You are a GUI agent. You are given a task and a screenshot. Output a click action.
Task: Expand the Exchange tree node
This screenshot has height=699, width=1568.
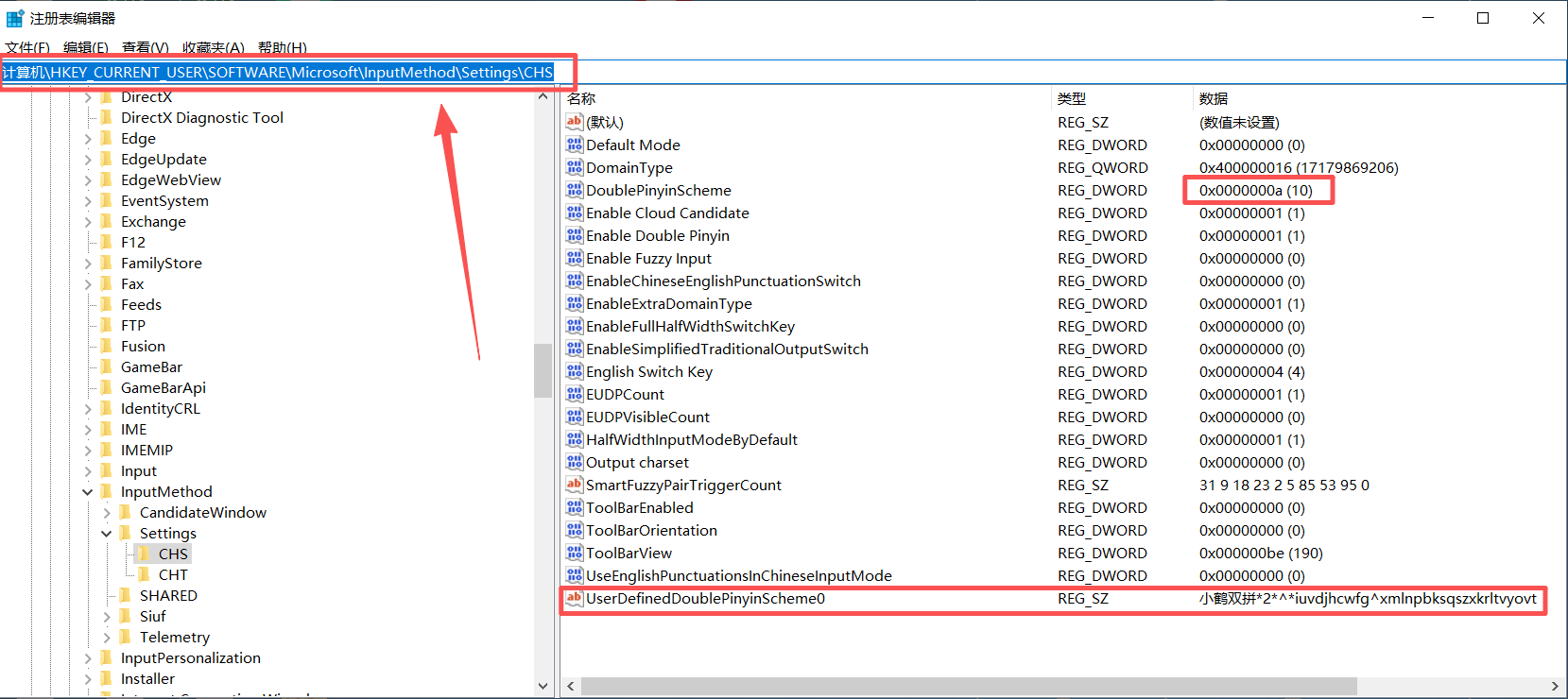(88, 222)
